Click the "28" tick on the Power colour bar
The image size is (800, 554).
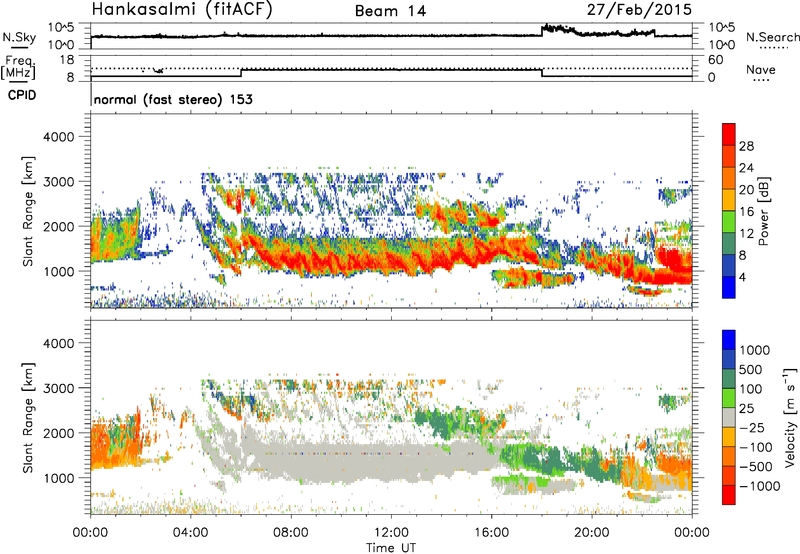coord(746,146)
